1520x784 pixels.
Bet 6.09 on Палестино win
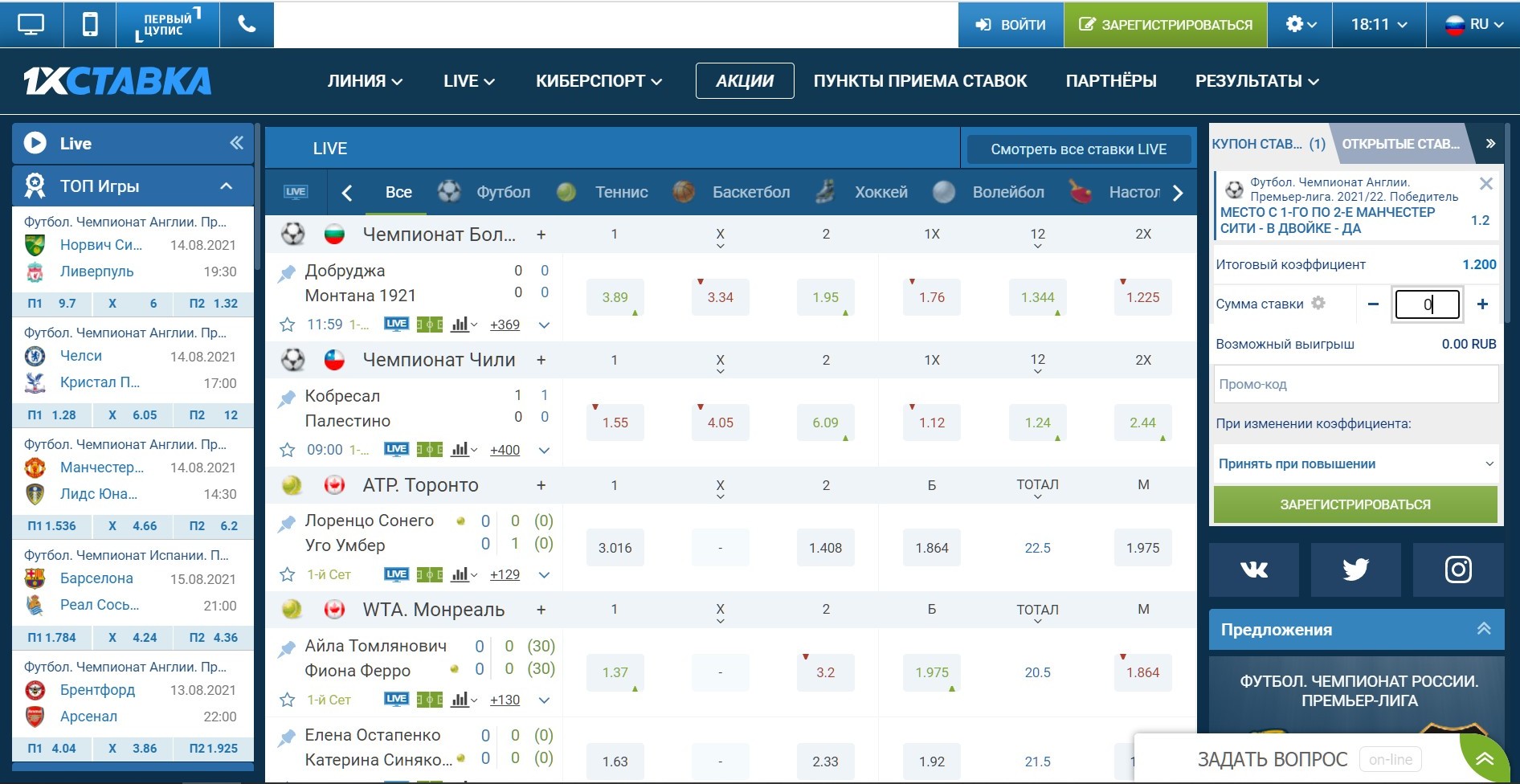(x=826, y=423)
